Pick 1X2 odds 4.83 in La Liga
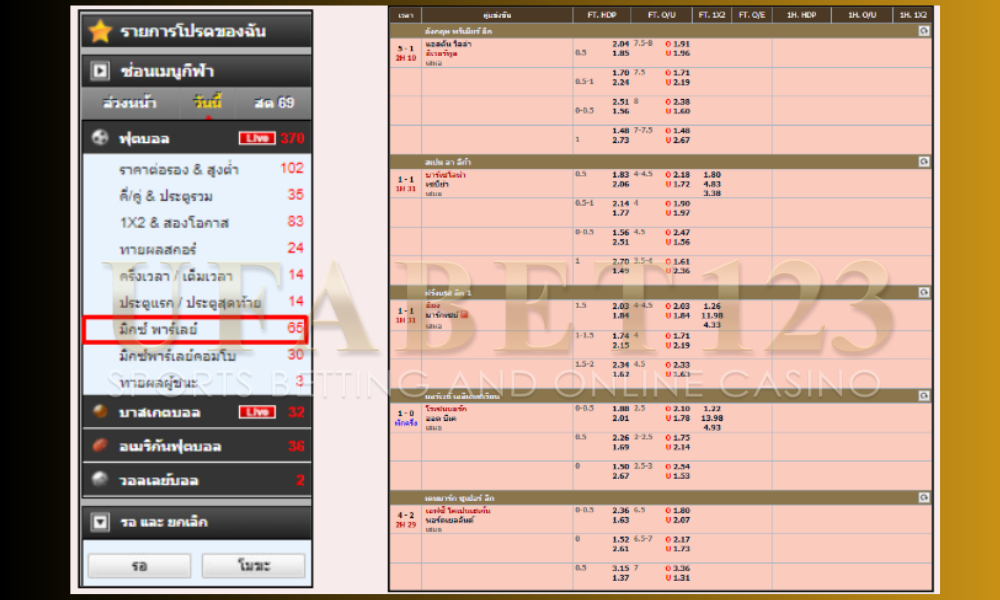1000x600 pixels. (x=712, y=184)
